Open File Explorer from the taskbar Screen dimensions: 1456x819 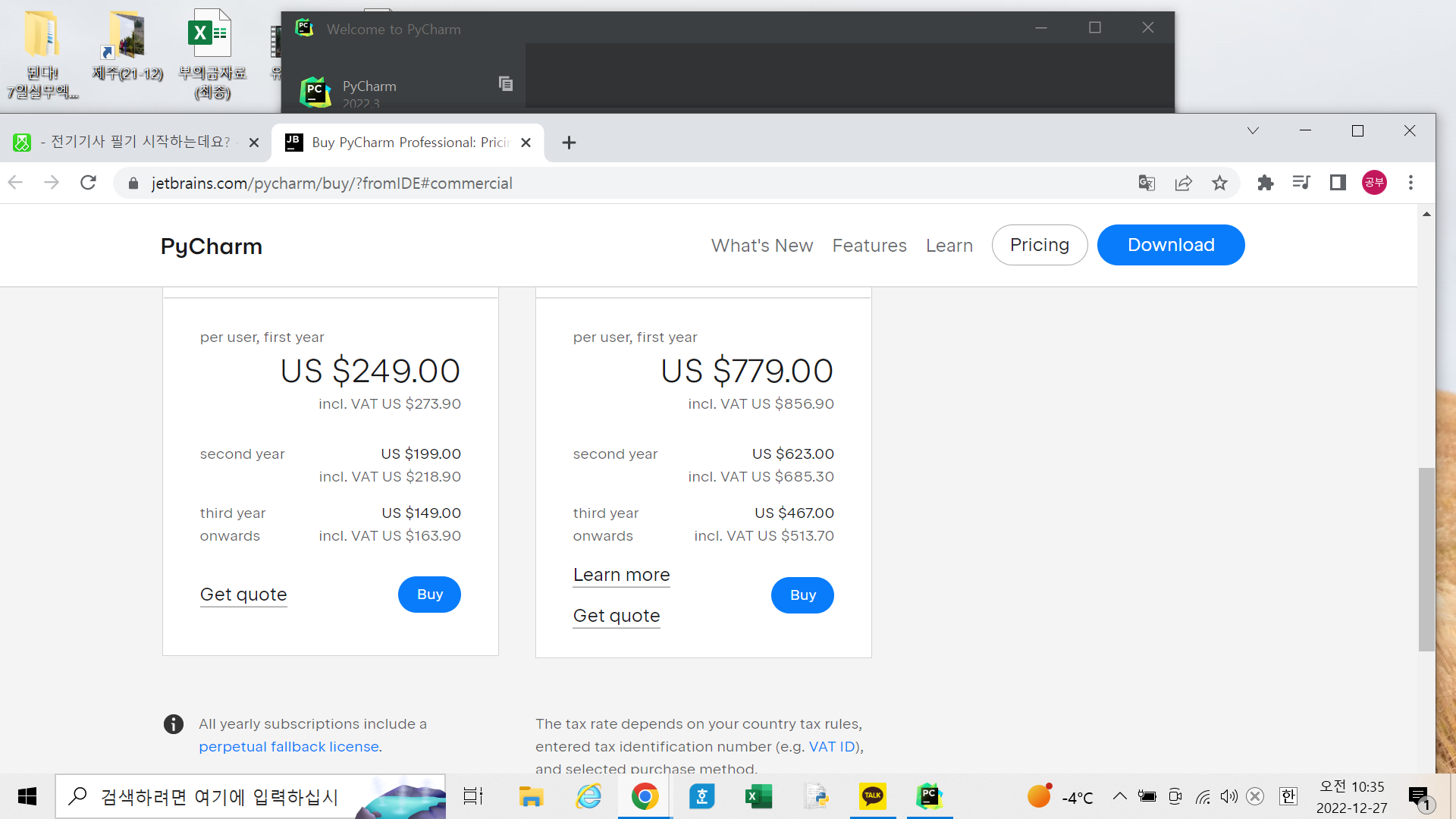tap(531, 796)
